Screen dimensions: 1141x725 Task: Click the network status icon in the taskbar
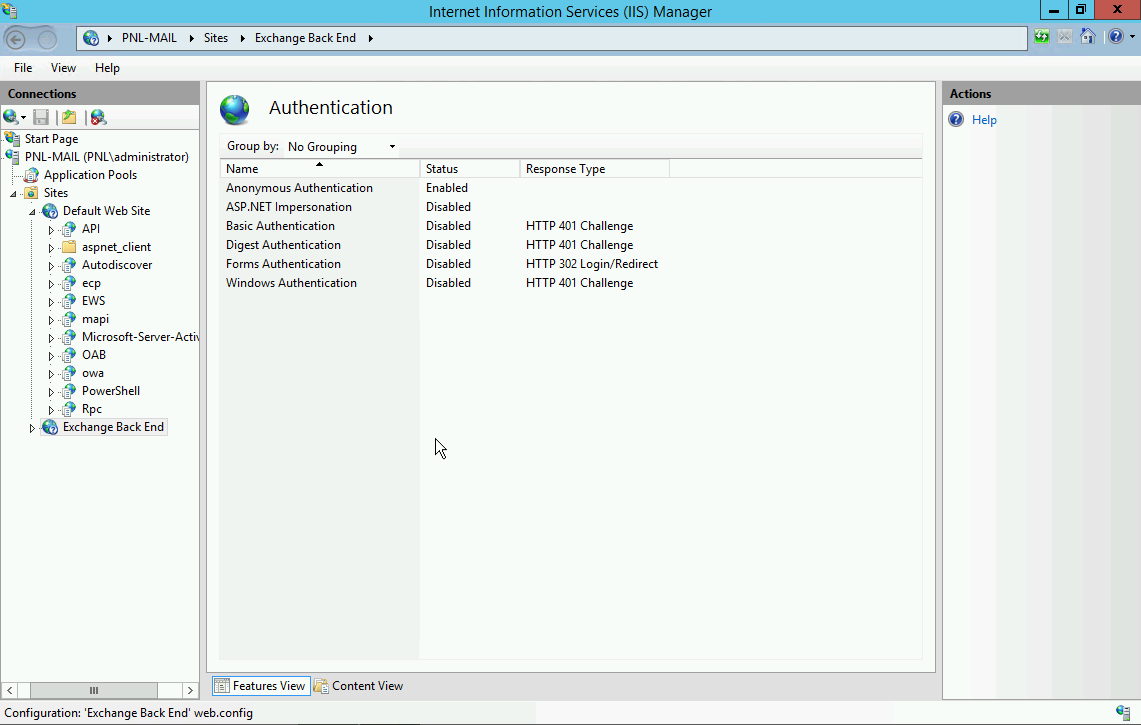1121,714
